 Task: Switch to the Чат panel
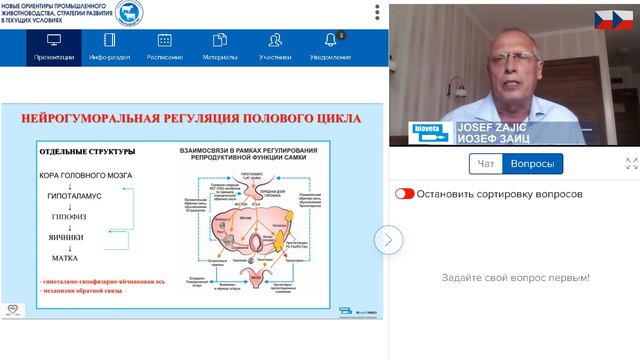pos(486,164)
